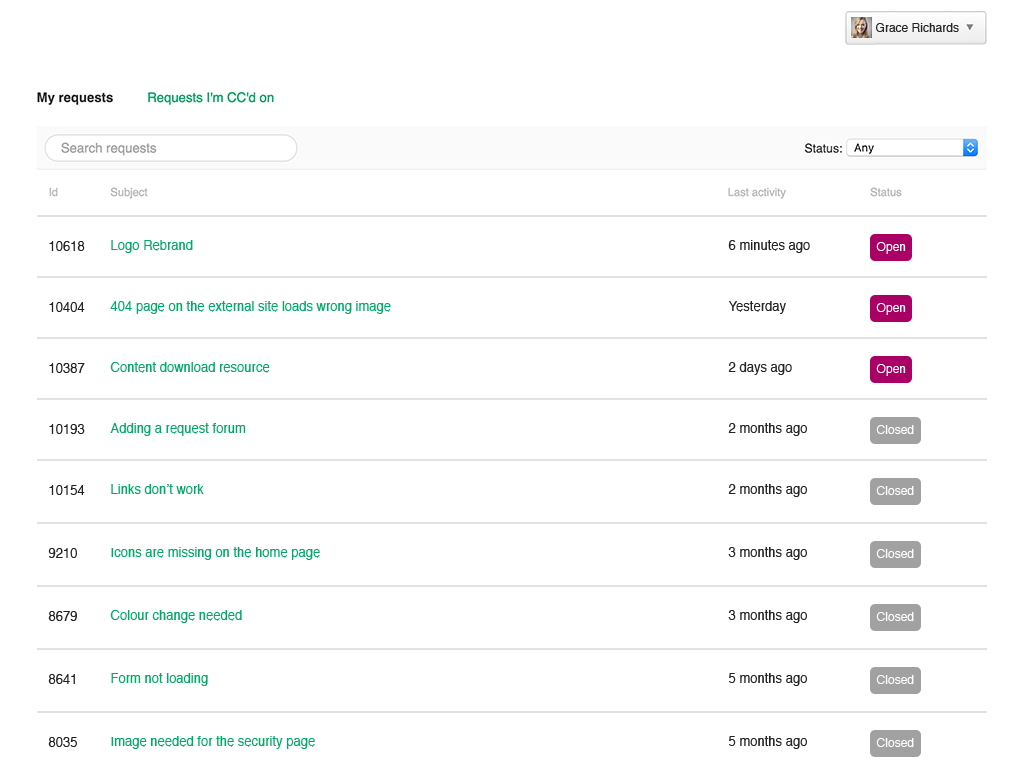The height and width of the screenshot is (768, 1024).
Task: Click Open status badge for Logo Rebrand
Action: (890, 247)
